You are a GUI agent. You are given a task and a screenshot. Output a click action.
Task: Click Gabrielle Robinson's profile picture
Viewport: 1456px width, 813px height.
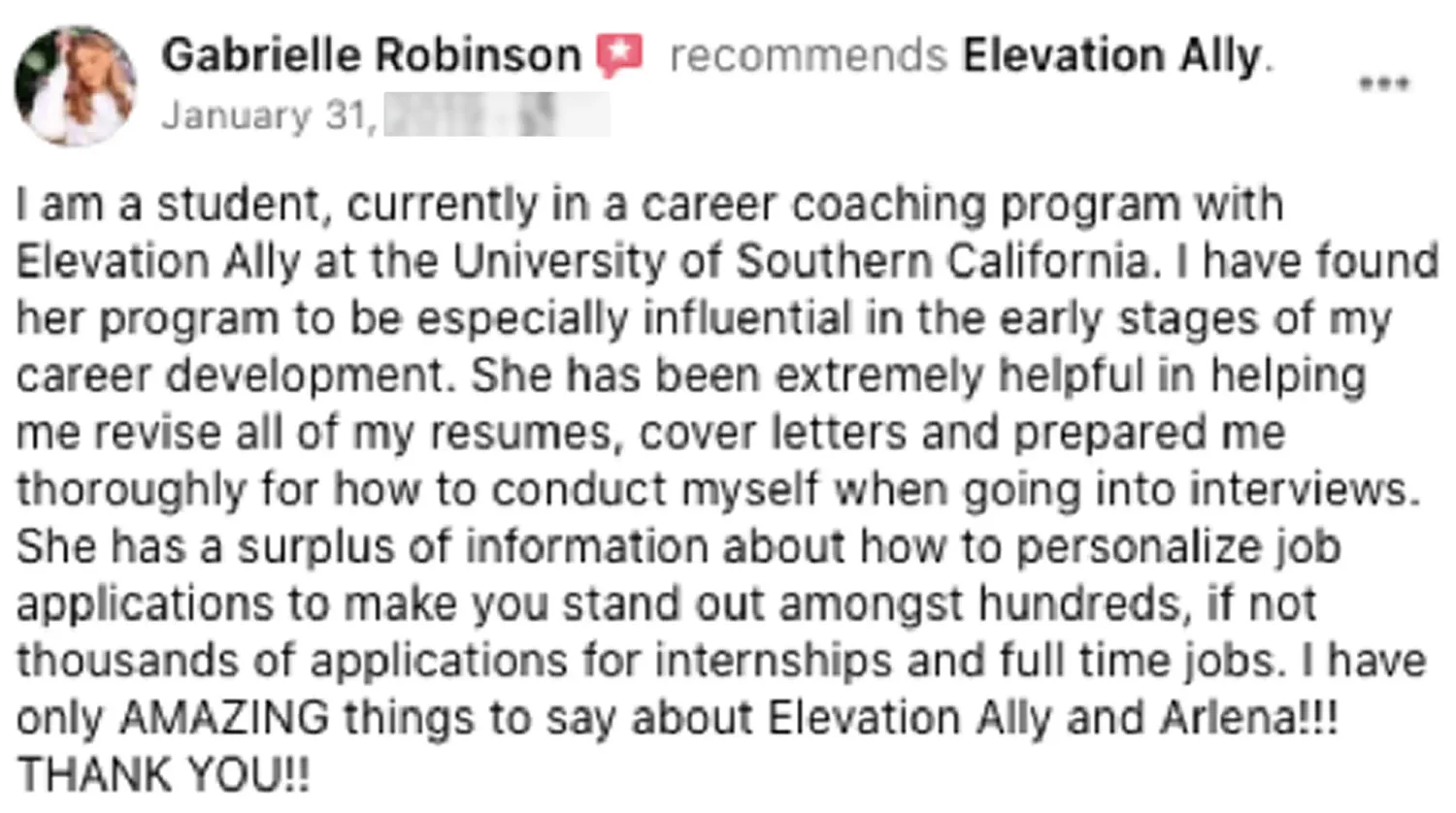click(x=75, y=85)
